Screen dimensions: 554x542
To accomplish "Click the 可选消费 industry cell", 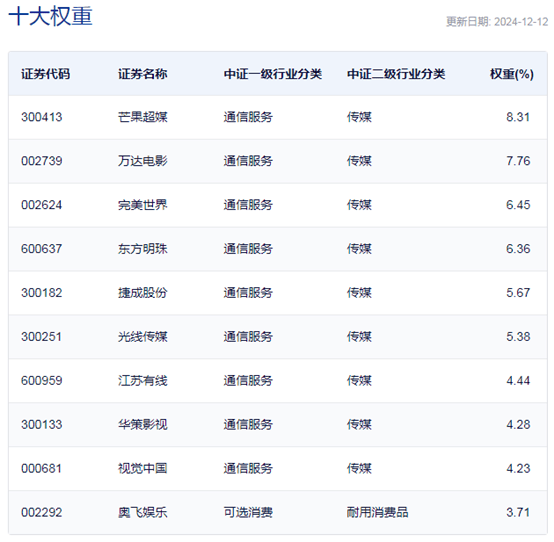I will coord(248,512).
